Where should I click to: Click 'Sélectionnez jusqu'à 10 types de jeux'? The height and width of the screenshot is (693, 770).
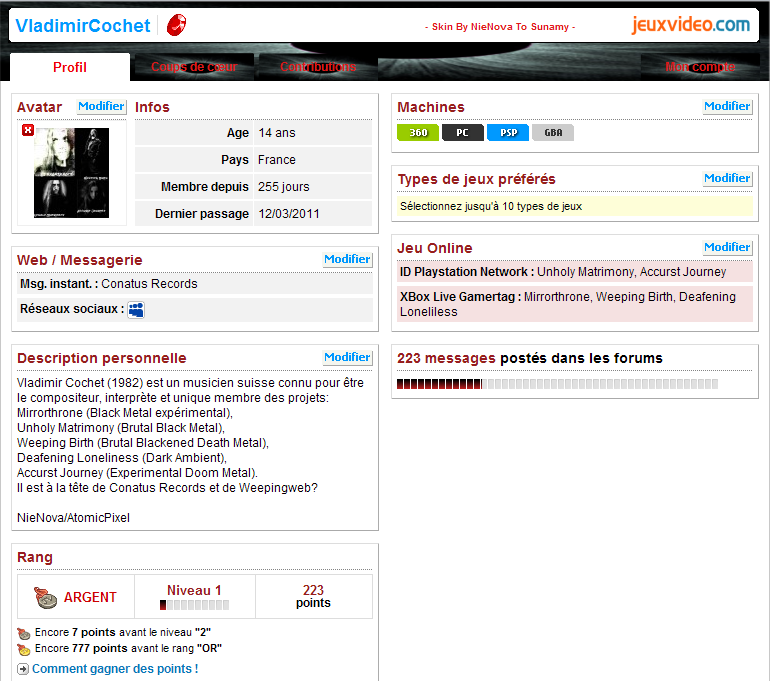point(491,206)
